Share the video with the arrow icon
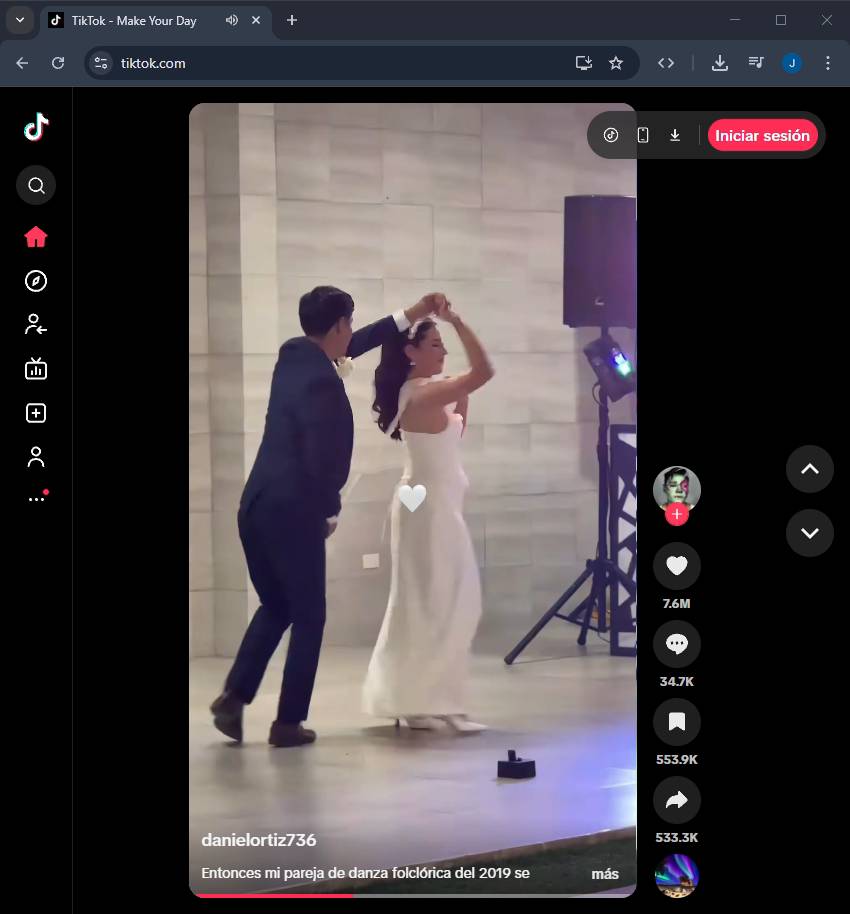850x914 pixels. [676, 800]
